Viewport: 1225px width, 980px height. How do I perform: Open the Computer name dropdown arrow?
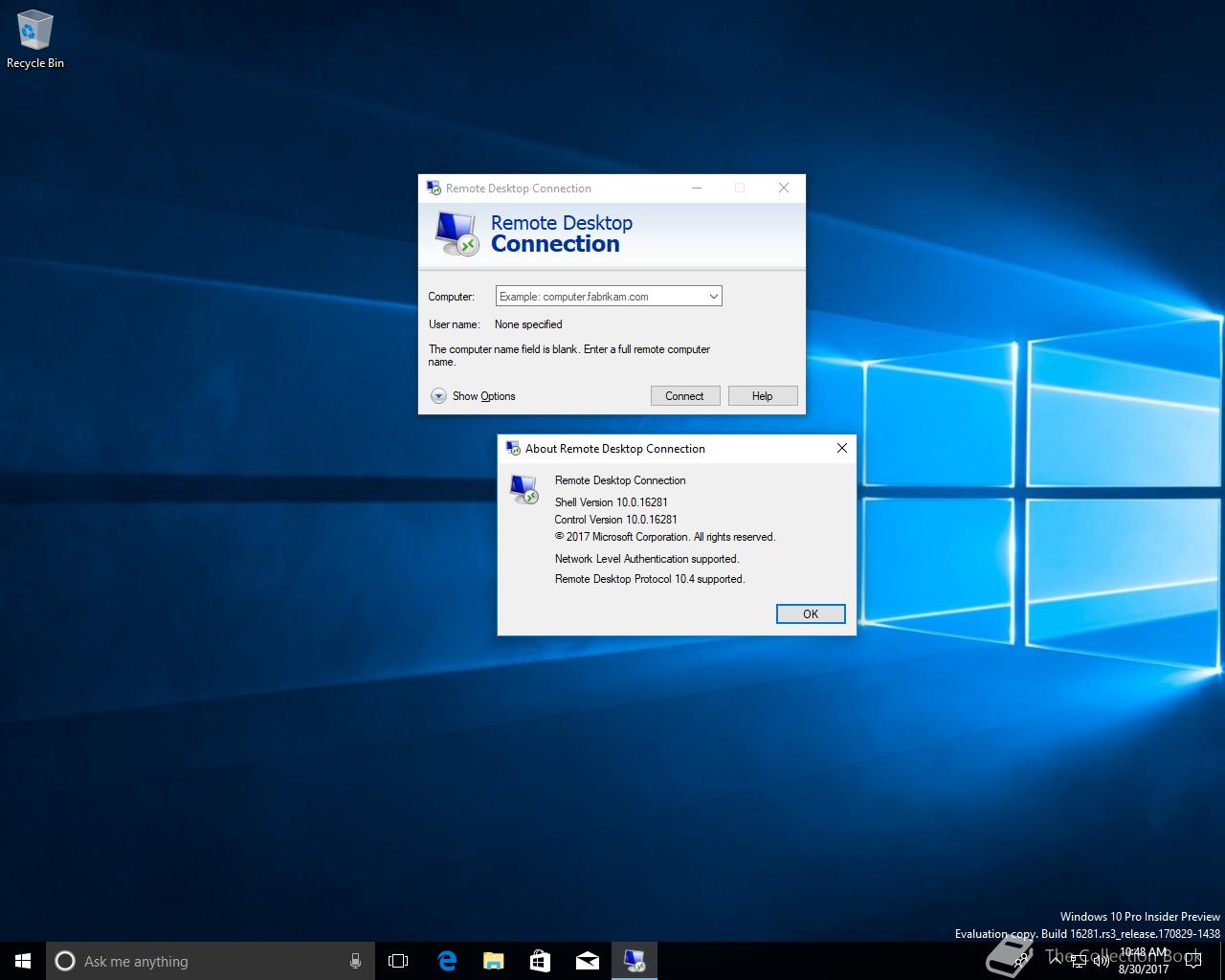click(x=713, y=297)
